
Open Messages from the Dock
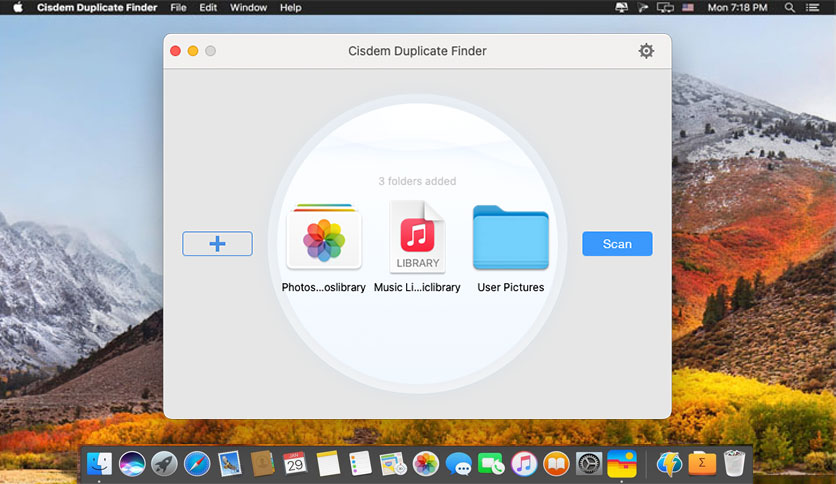[x=459, y=463]
